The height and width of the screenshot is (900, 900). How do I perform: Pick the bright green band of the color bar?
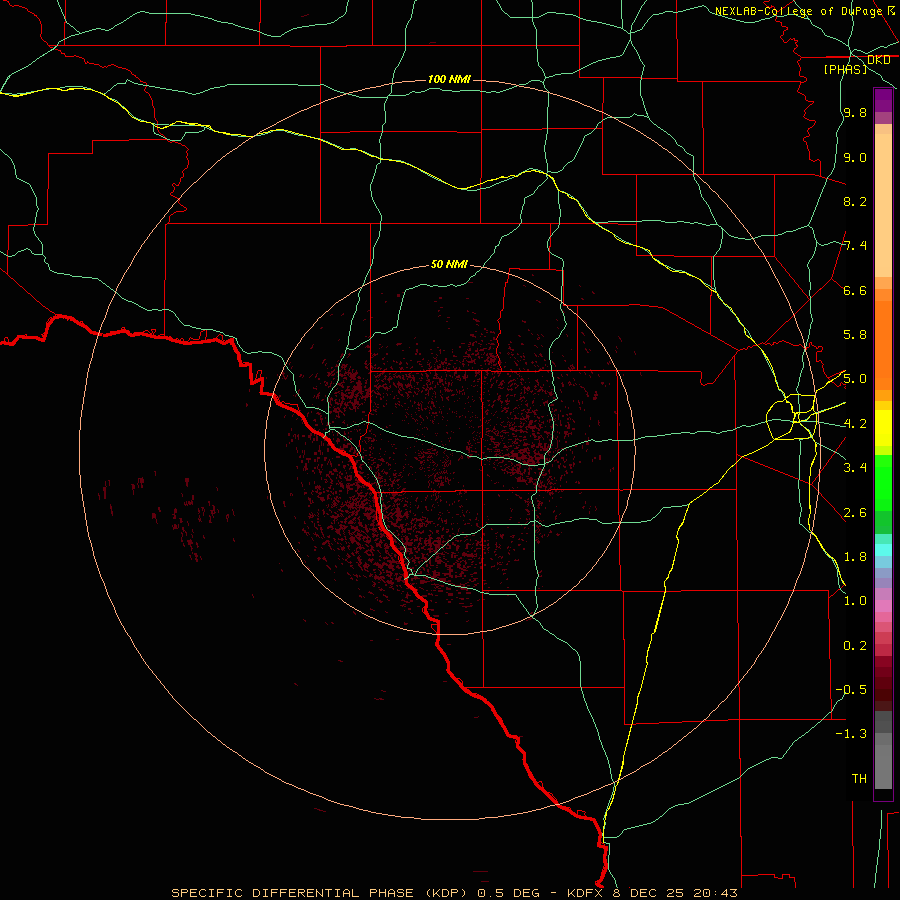pyautogui.click(x=883, y=482)
